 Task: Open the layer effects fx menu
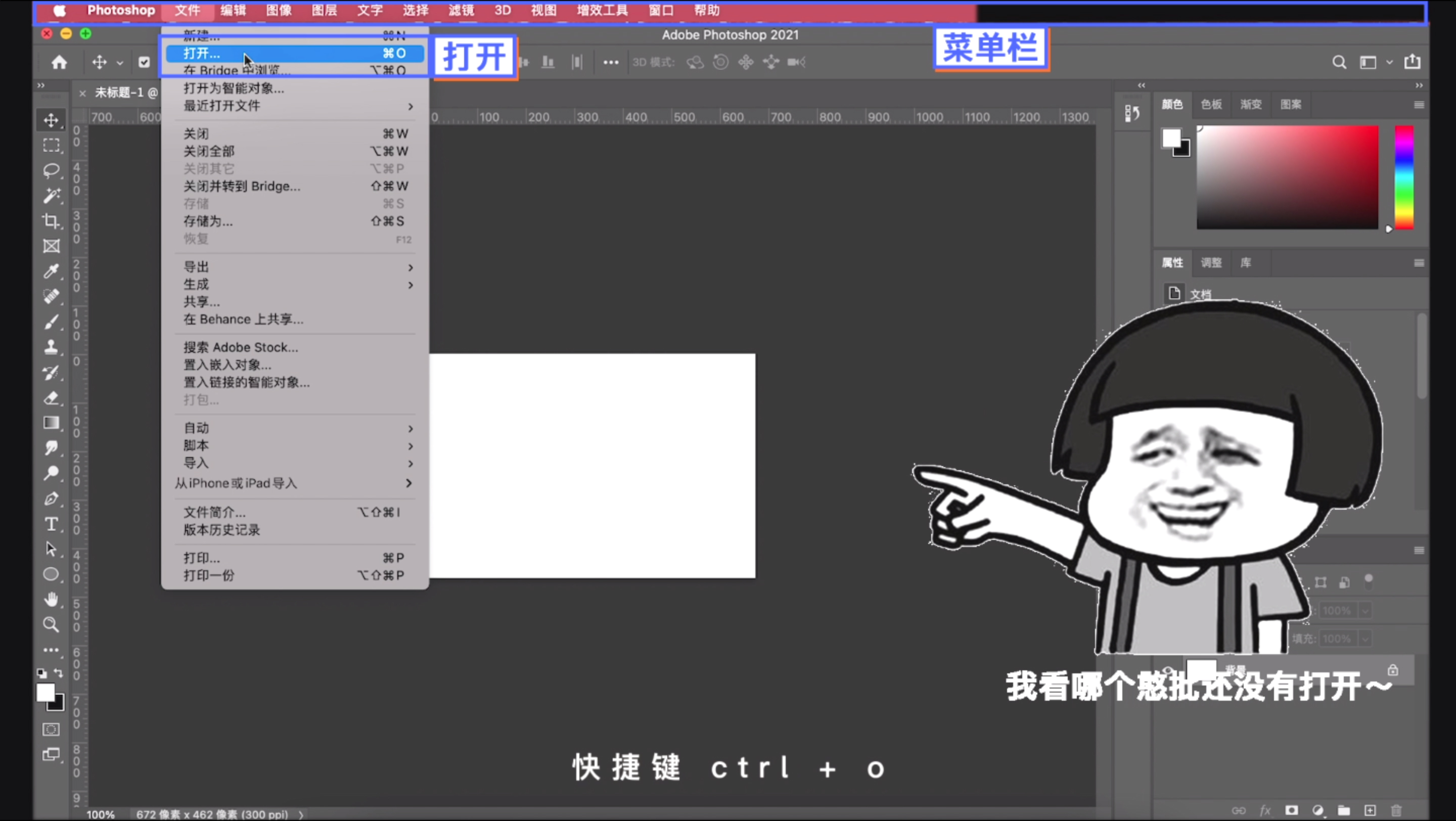tap(1265, 810)
